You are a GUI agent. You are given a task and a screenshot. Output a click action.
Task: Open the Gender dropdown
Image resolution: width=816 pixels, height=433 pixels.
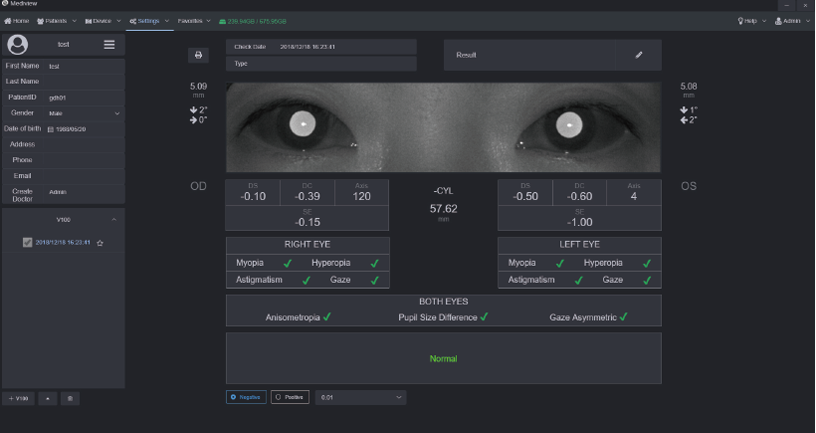click(x=83, y=113)
